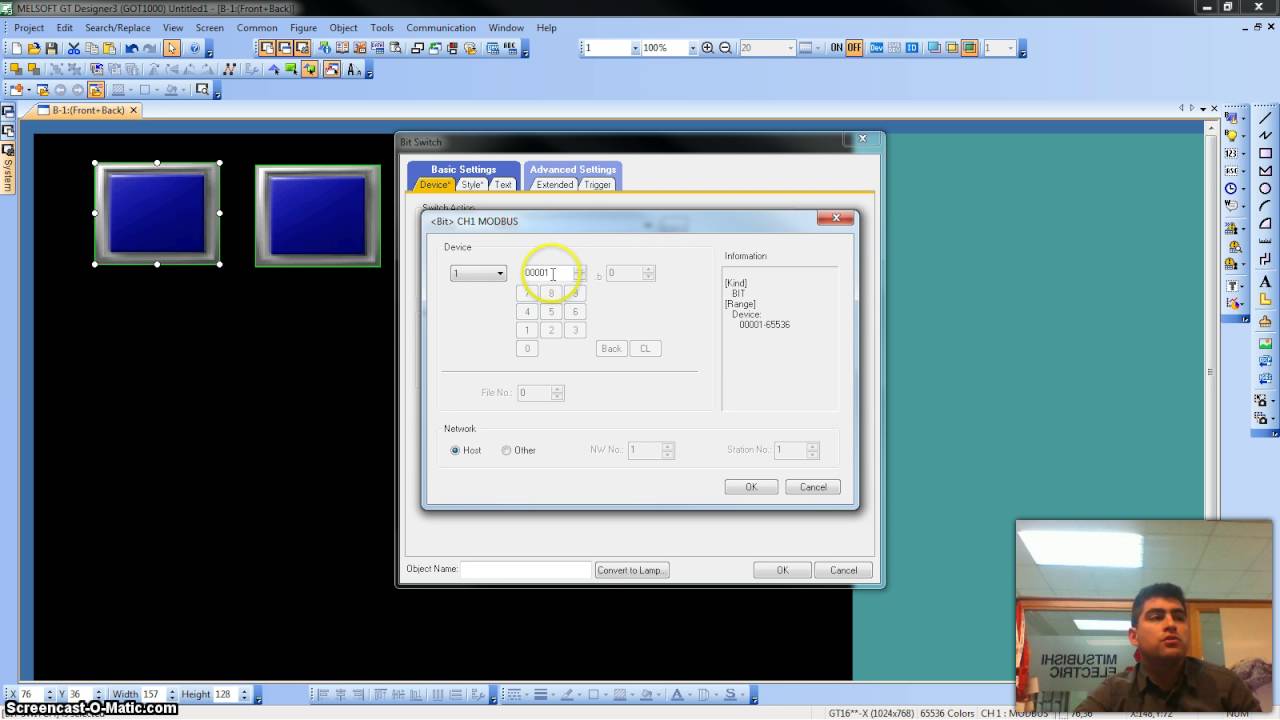Viewport: 1280px width, 720px height.
Task: Select the Other network radio button
Action: point(506,450)
